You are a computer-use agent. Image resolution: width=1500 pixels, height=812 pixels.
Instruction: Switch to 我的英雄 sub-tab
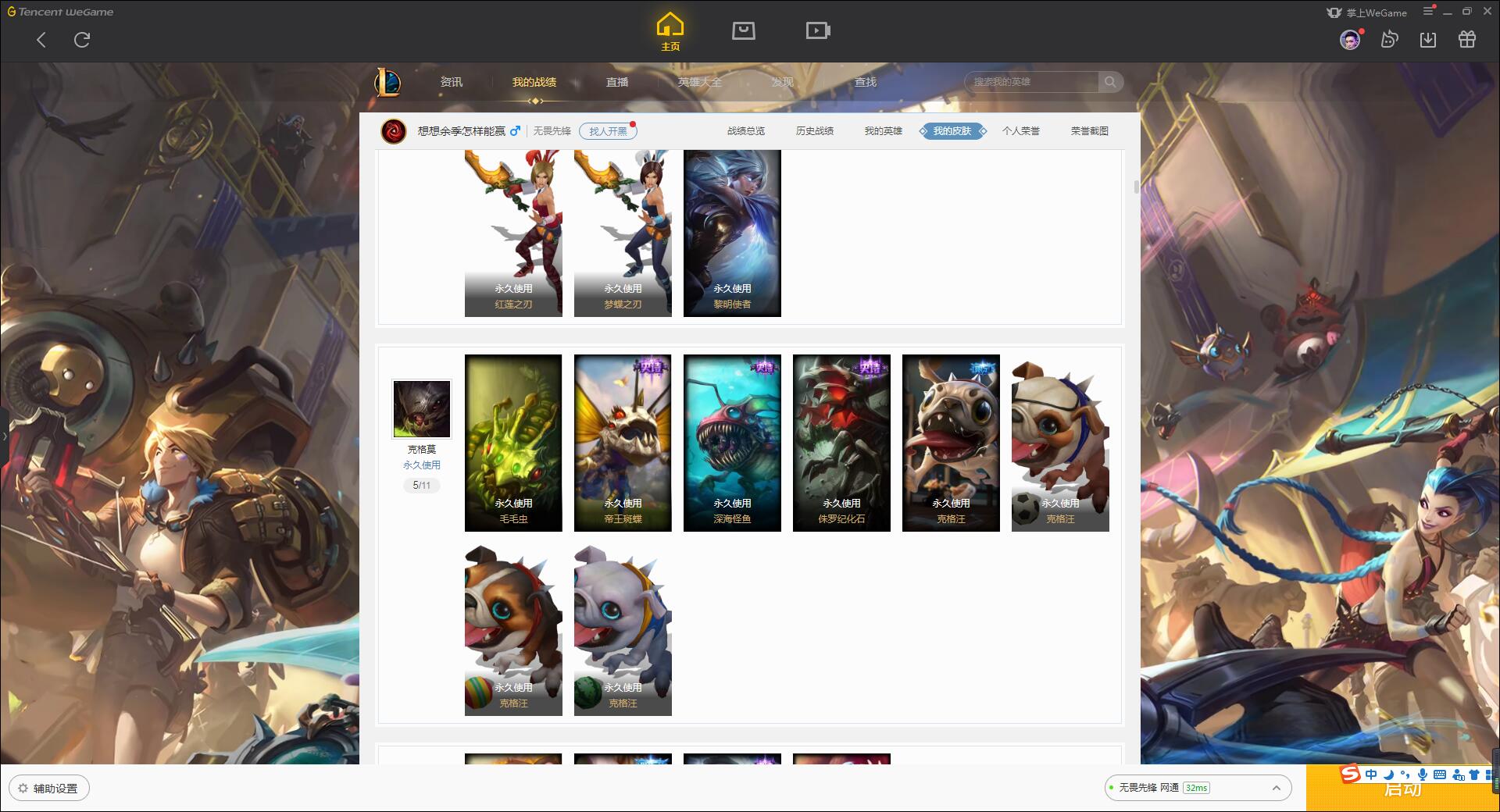click(x=884, y=131)
